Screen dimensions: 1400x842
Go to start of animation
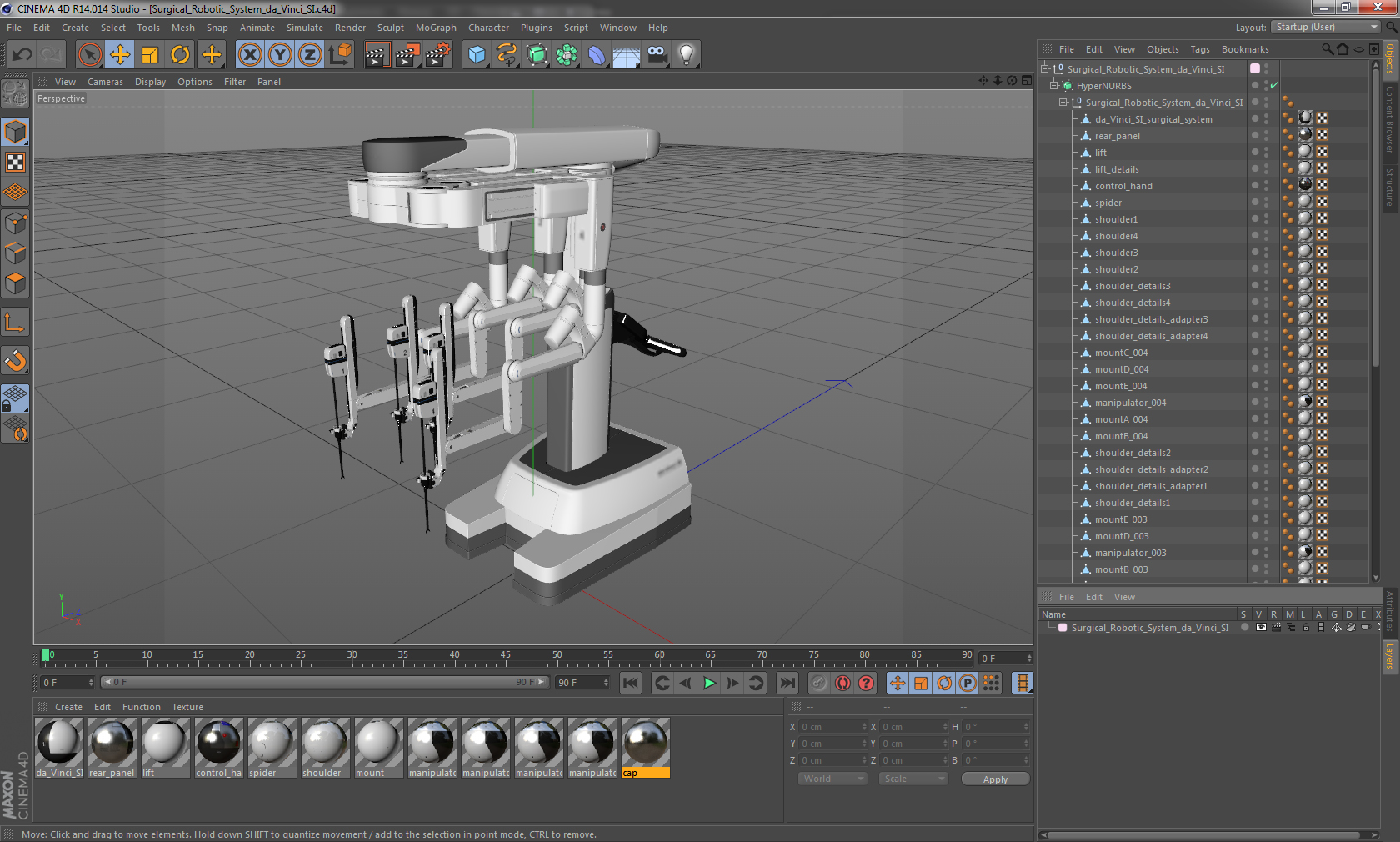pos(631,683)
